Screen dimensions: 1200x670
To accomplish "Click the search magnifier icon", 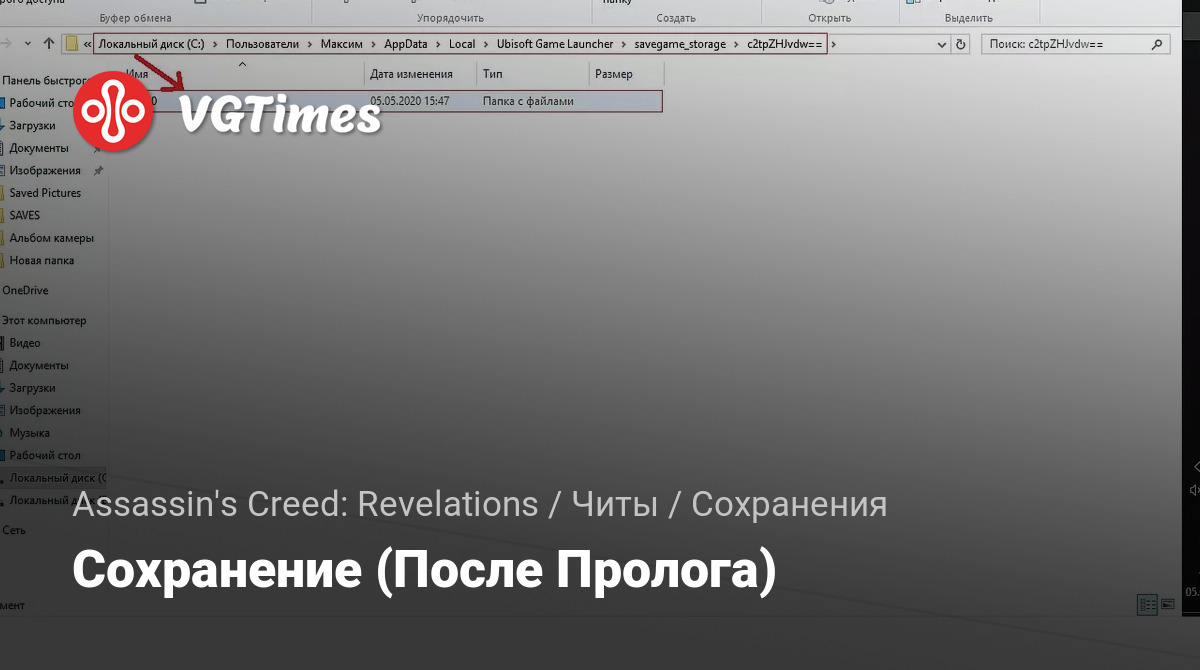I will click(1157, 44).
